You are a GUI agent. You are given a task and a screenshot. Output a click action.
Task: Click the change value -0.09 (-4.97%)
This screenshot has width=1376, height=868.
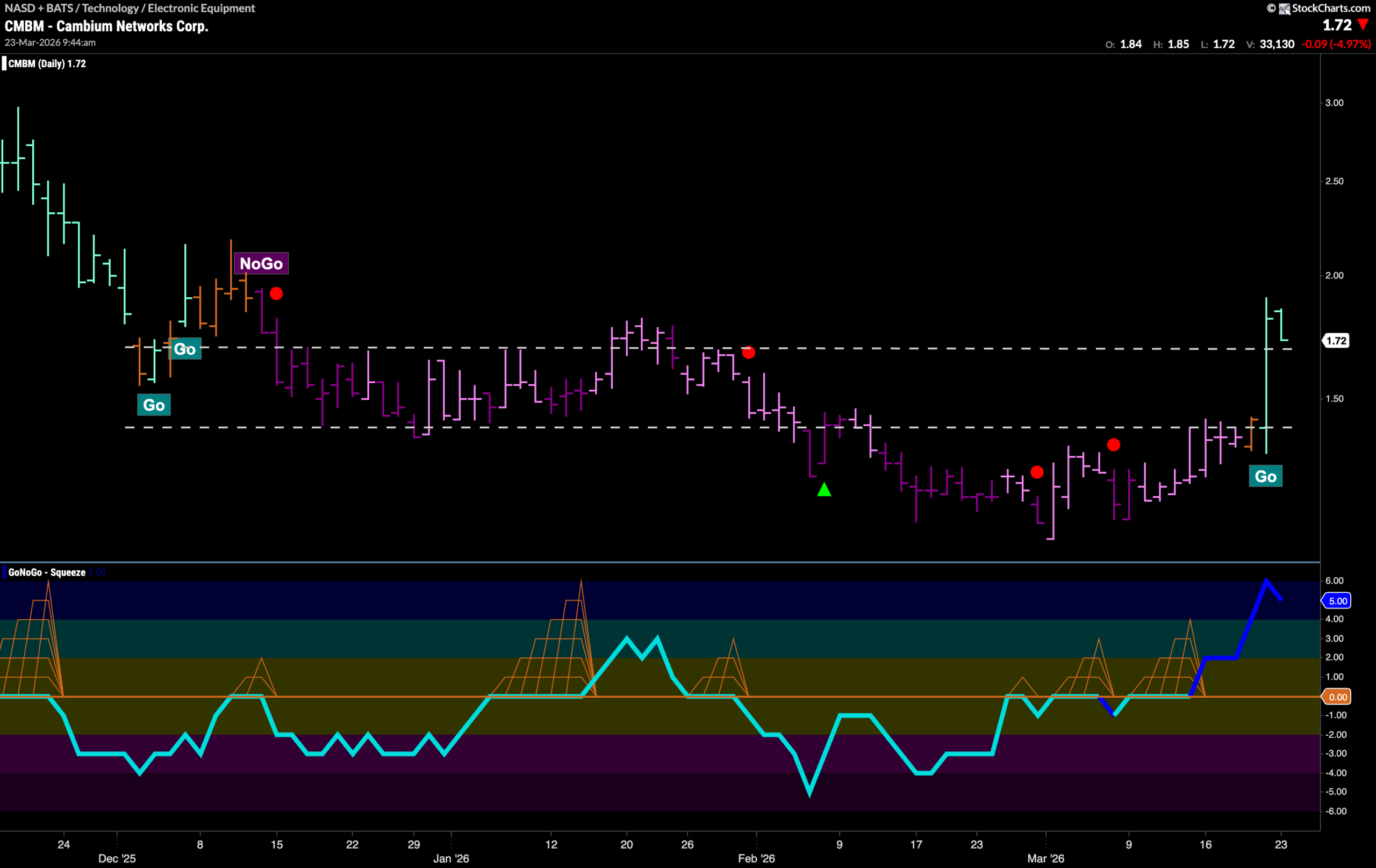[1336, 44]
